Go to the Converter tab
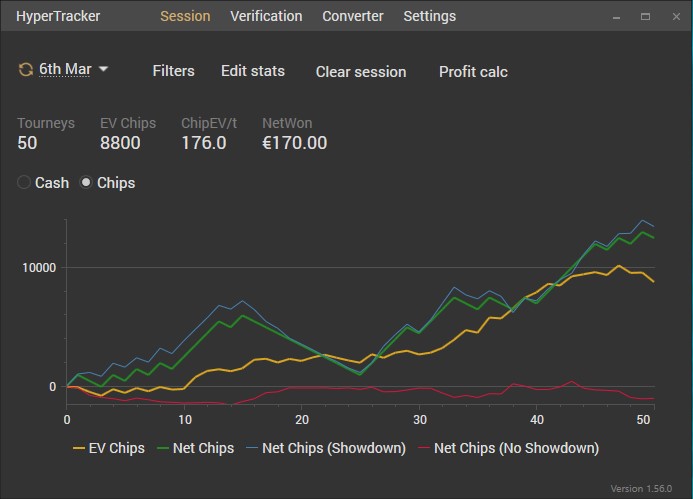This screenshot has width=693, height=499. click(353, 16)
